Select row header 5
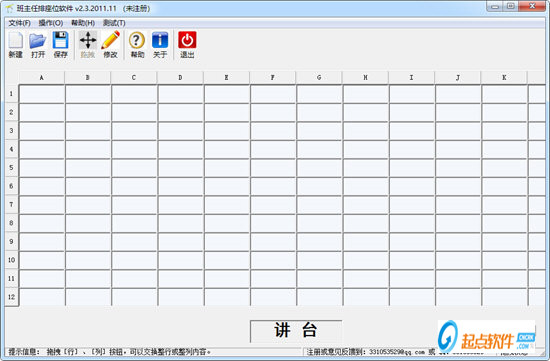Viewport: 550px width, 361px height. pyautogui.click(x=12, y=168)
